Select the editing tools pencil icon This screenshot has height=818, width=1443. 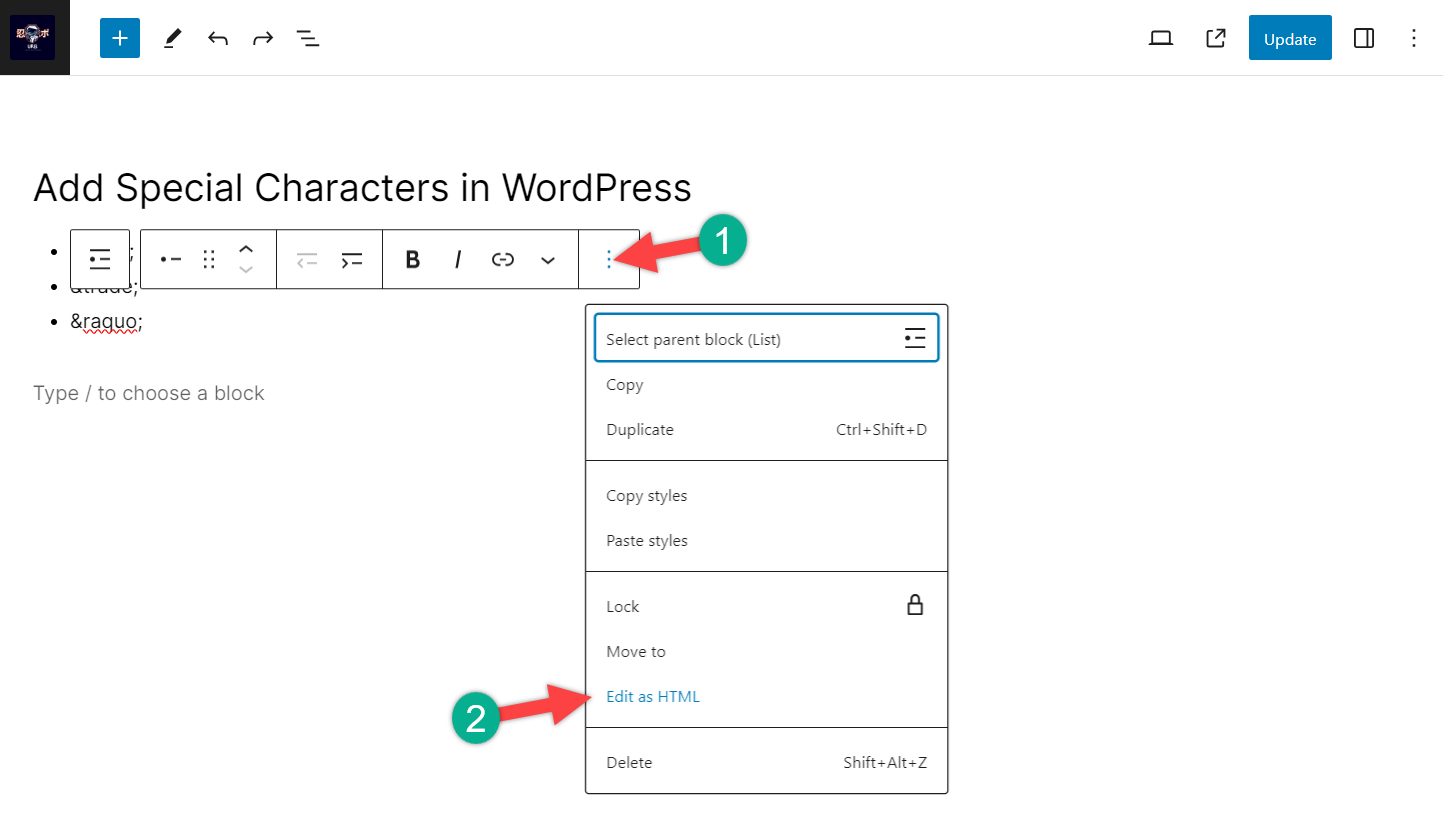click(x=171, y=37)
